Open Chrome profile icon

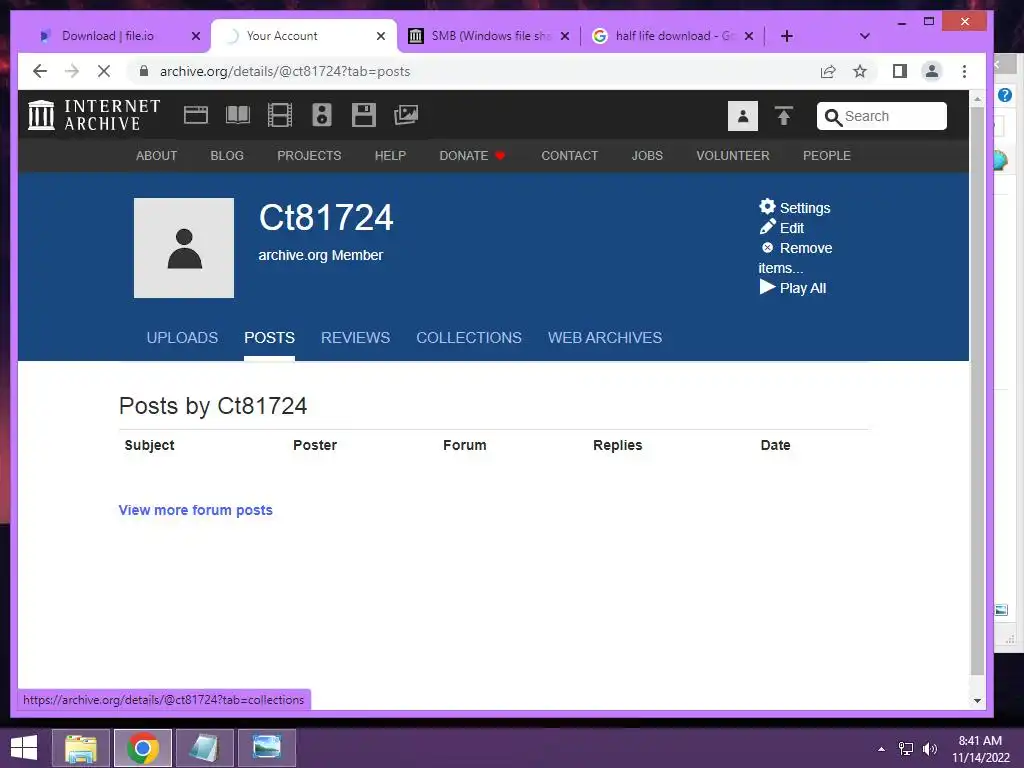pos(932,71)
